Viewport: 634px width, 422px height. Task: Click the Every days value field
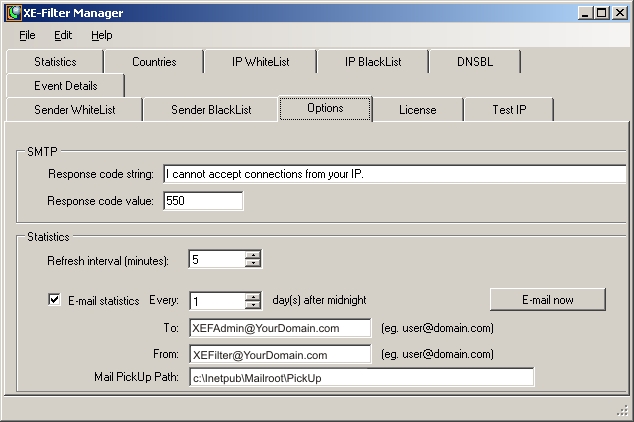(x=217, y=301)
